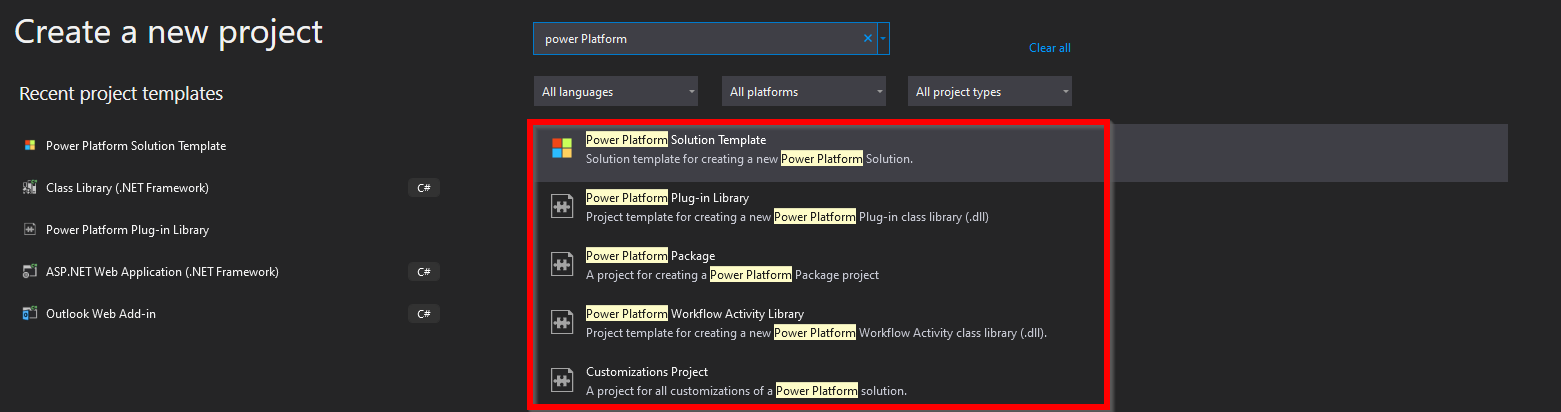Click C# tag beside Outlook Web Add-in
This screenshot has height=412, width=1561.
[424, 314]
